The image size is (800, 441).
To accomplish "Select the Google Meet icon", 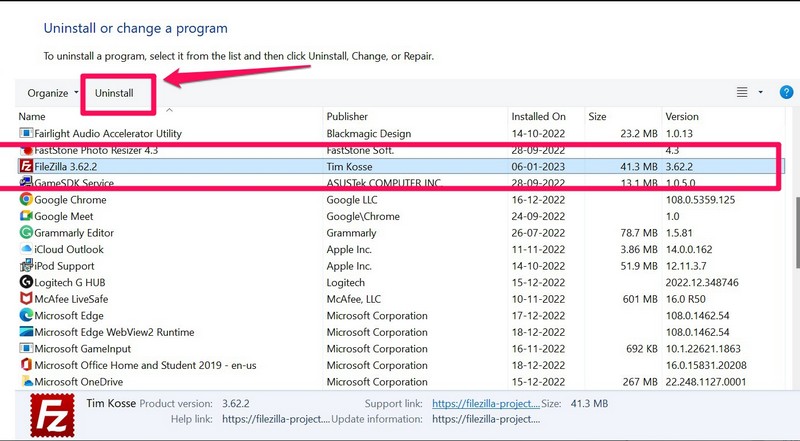I will [x=26, y=216].
